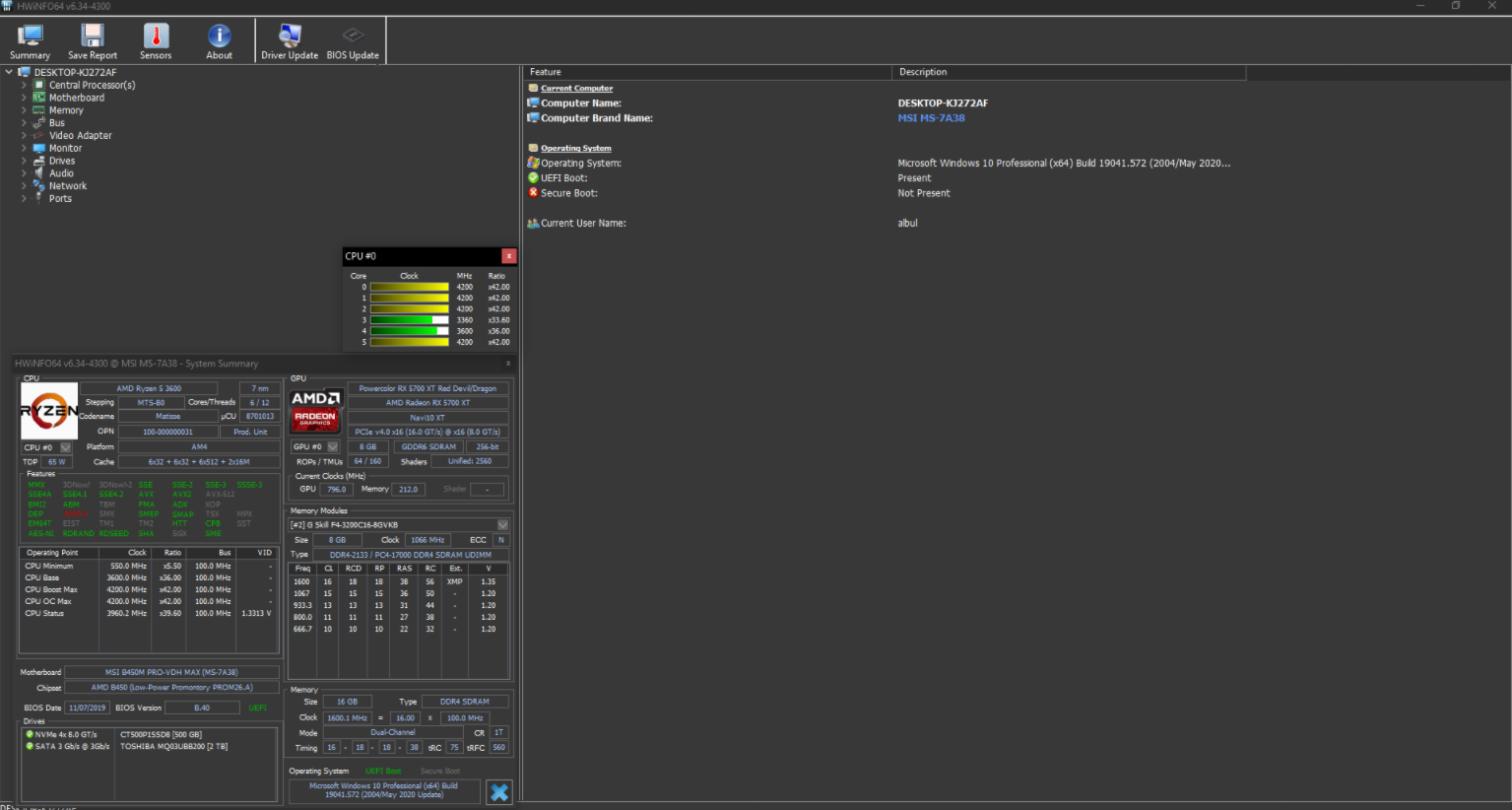Expand the Bus tree node

(24, 123)
